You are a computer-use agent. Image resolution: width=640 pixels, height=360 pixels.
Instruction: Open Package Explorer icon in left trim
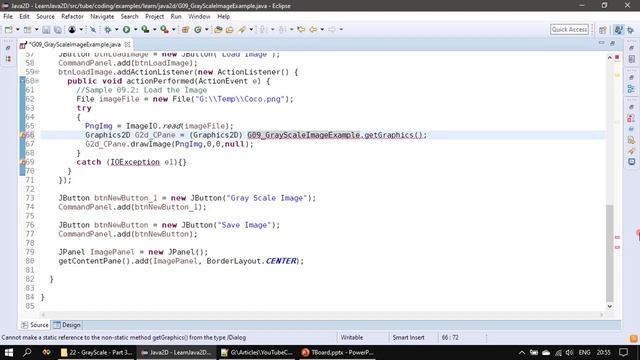(x=8, y=59)
